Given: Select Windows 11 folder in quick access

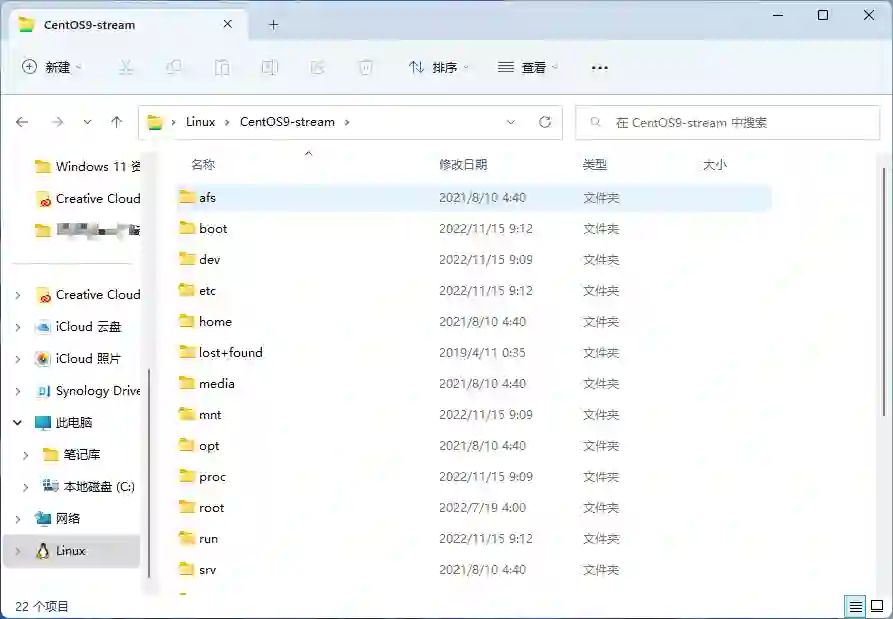Looking at the screenshot, I should [x=87, y=166].
